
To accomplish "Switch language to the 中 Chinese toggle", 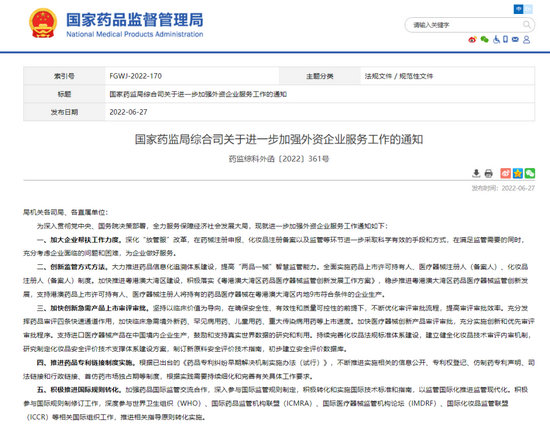I will click(518, 9).
